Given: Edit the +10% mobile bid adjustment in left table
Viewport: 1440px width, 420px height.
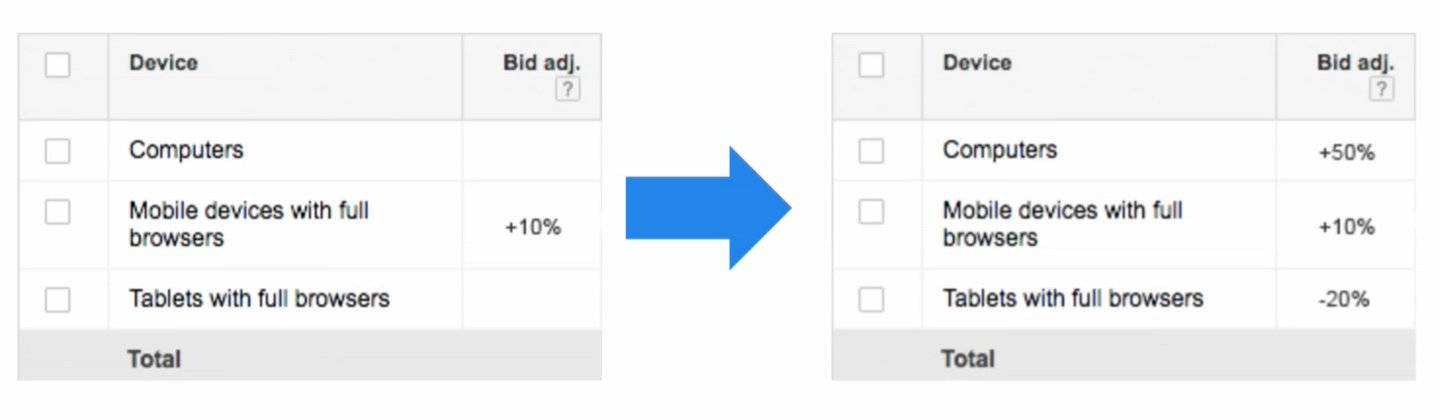Looking at the screenshot, I should (533, 227).
